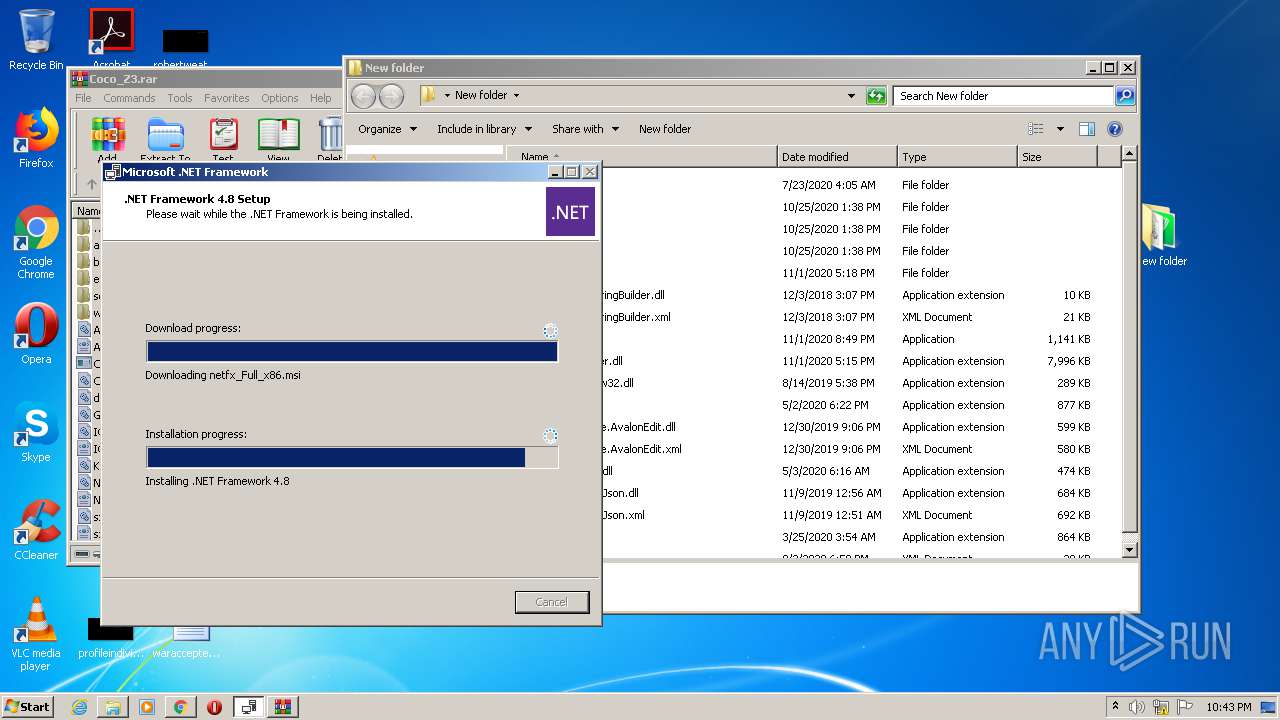Click Explorer back navigation arrow
Image resolution: width=1280 pixels, height=720 pixels.
[363, 96]
